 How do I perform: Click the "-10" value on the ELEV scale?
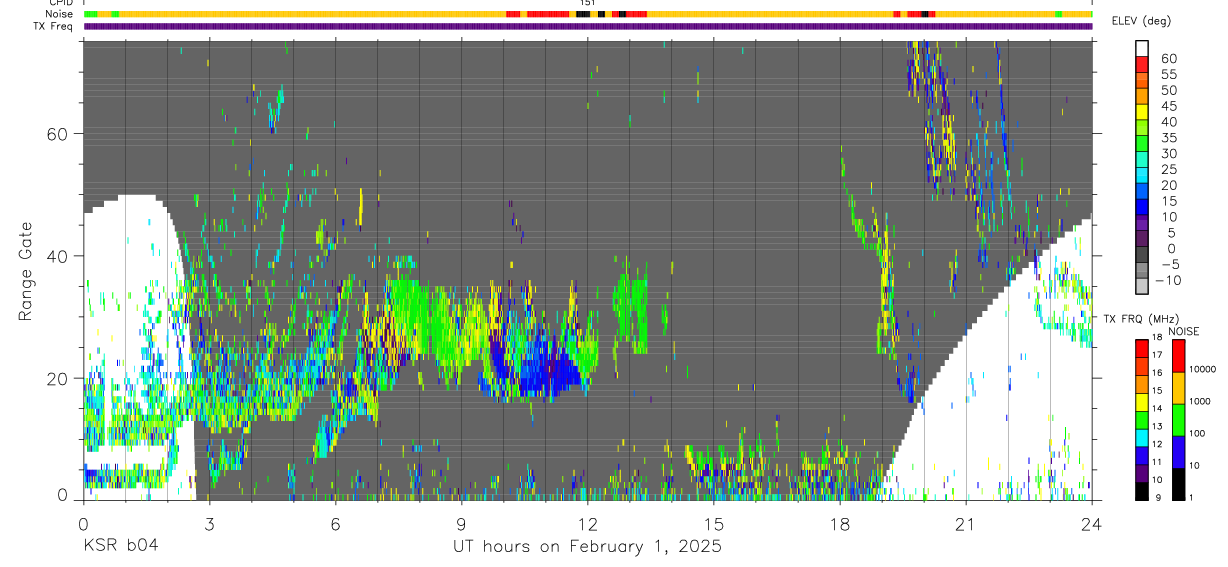click(x=1167, y=280)
